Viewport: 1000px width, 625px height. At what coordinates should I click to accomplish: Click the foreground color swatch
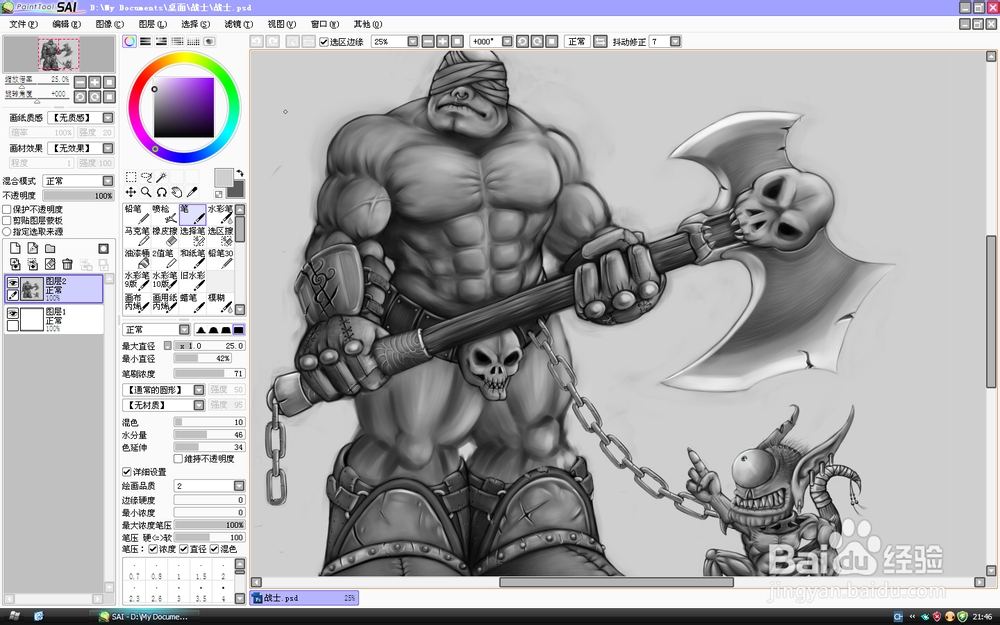tap(223, 178)
